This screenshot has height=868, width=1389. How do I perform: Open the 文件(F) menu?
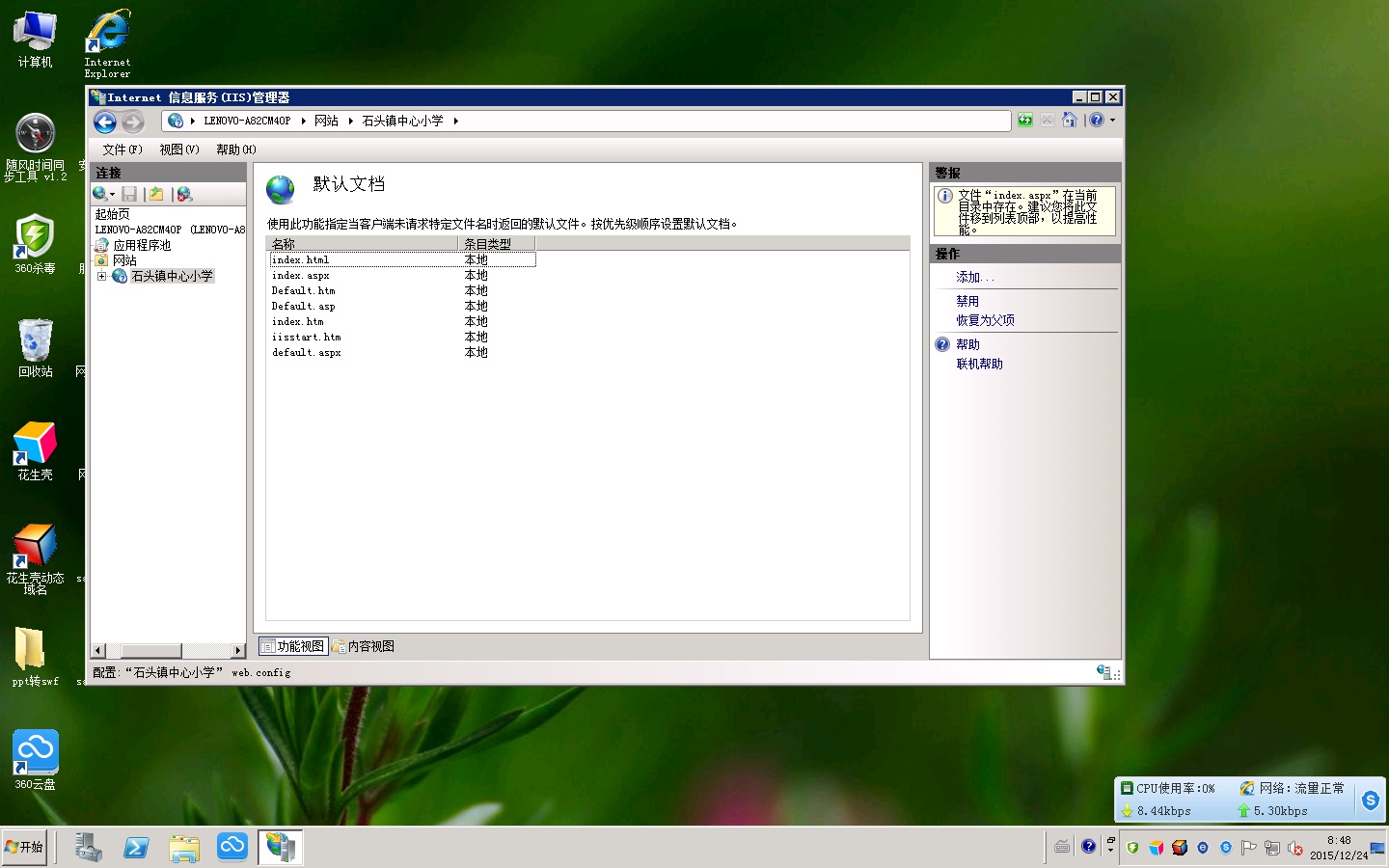pyautogui.click(x=122, y=149)
